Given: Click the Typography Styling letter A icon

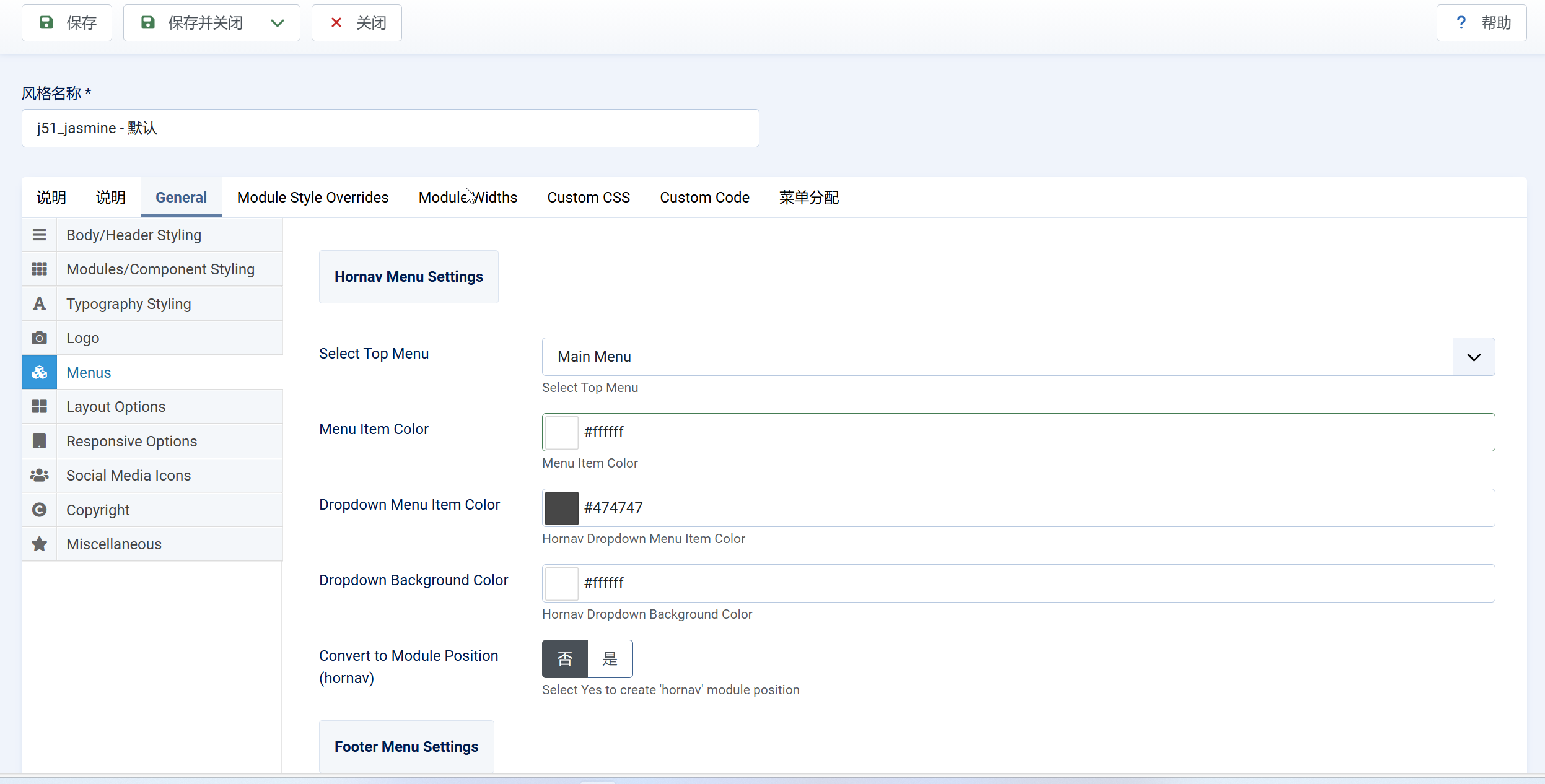Looking at the screenshot, I should [39, 304].
